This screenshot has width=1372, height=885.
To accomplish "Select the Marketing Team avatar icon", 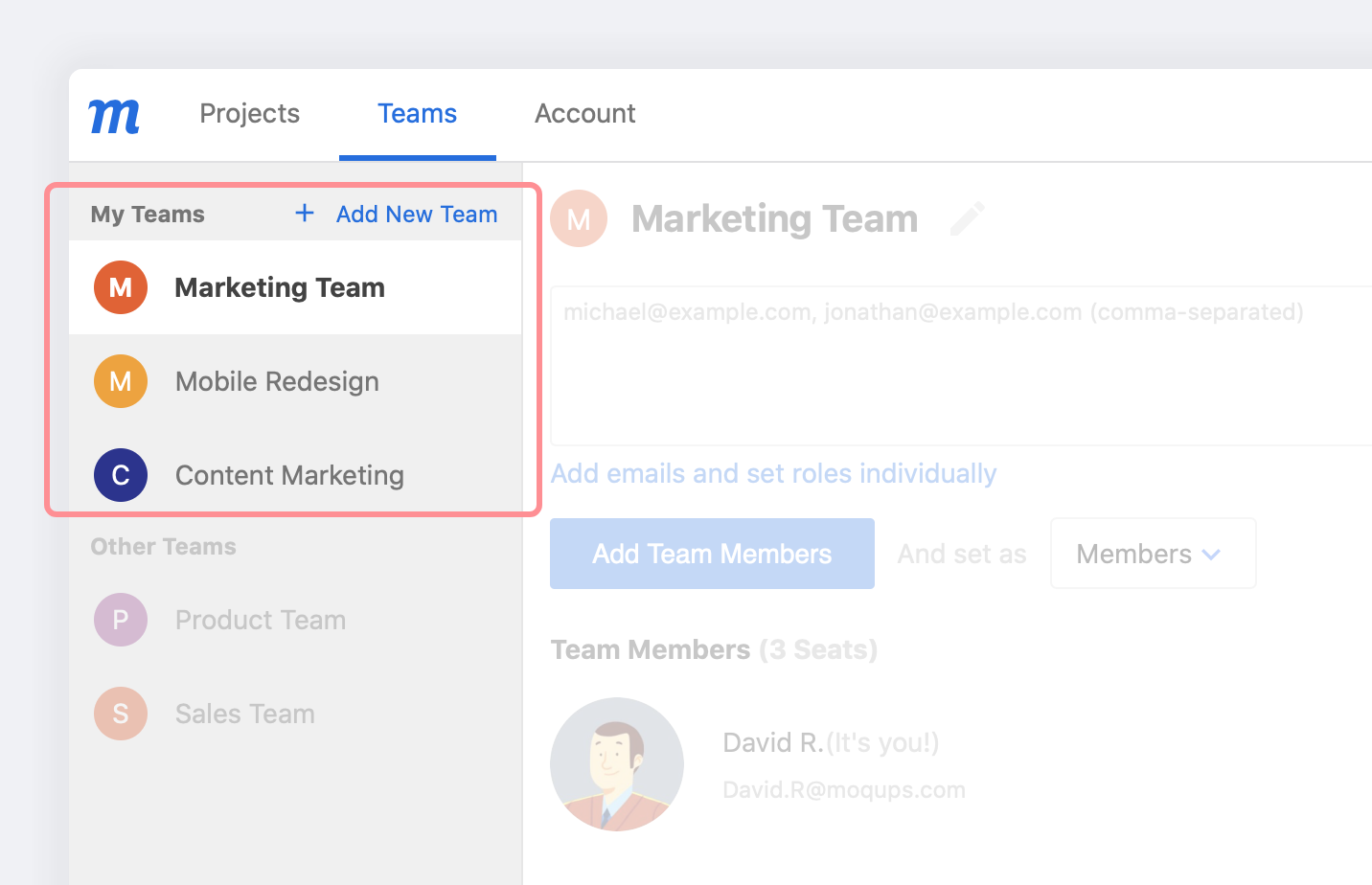I will pyautogui.click(x=121, y=286).
